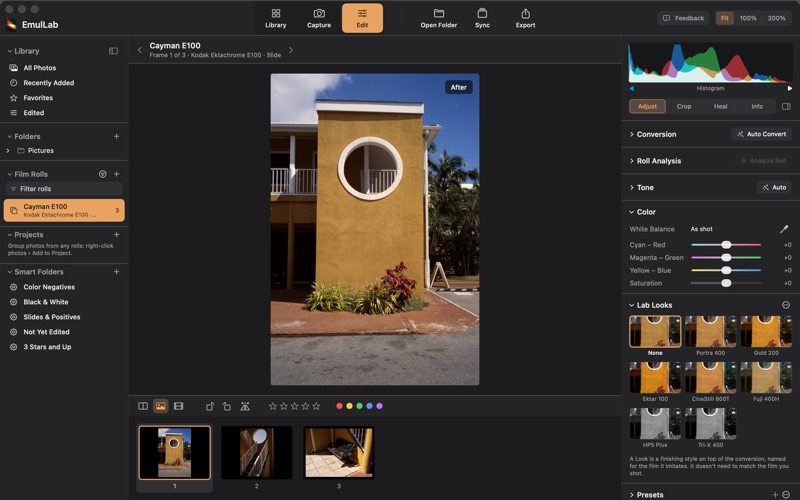Toggle highlight clipping with the white histogram triangle
This screenshot has height=500, width=800.
pyautogui.click(x=790, y=88)
